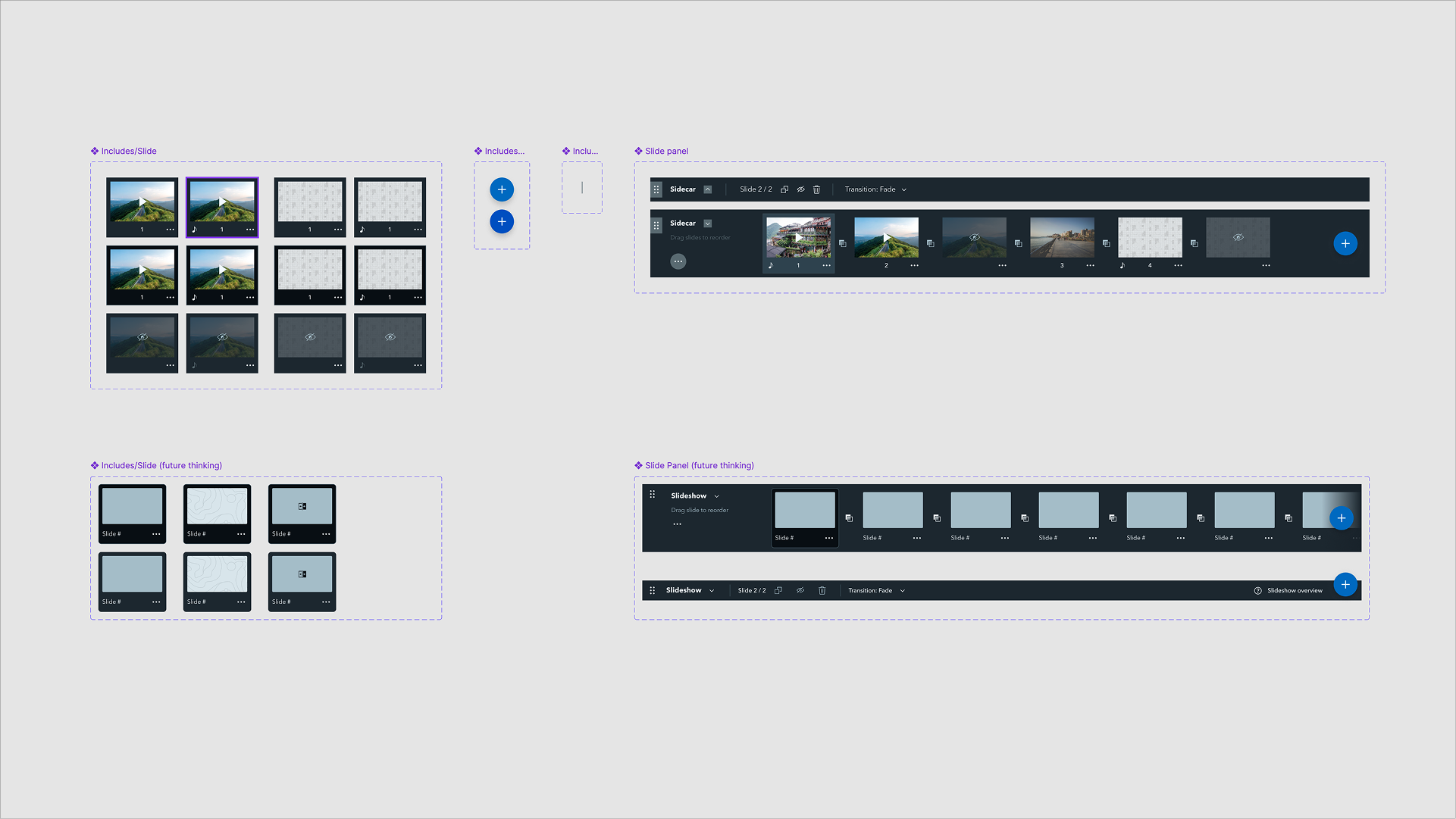Click duplicate slide icon beside 'Slide 2 / 2' in Sidecar toolbar

pos(784,189)
